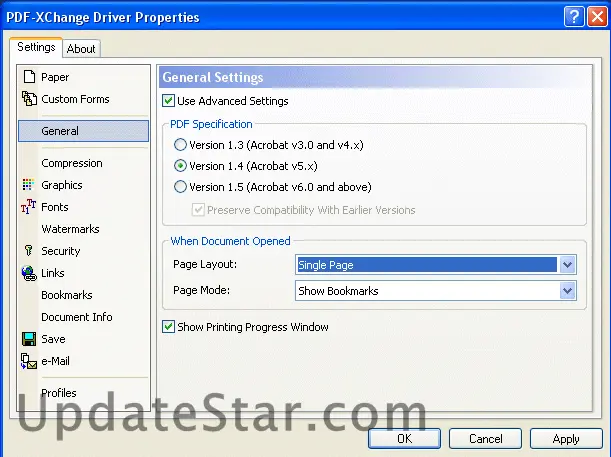This screenshot has height=457, width=611.
Task: Click the General Settings header
Action: click(x=213, y=77)
